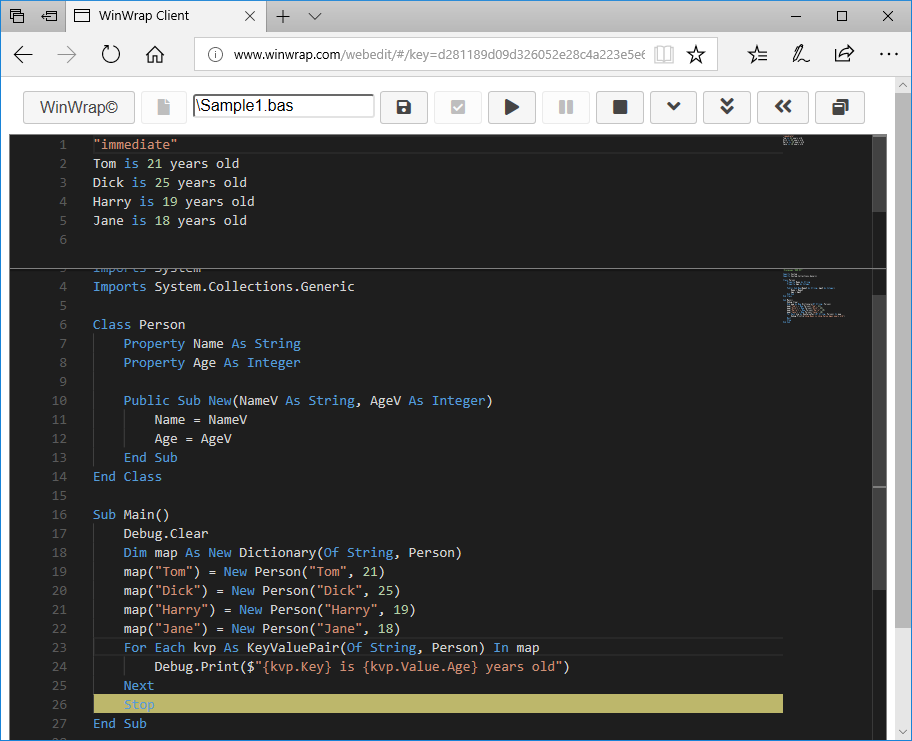This screenshot has width=912, height=741.
Task: Click the double chevron left step out button
Action: (x=783, y=107)
